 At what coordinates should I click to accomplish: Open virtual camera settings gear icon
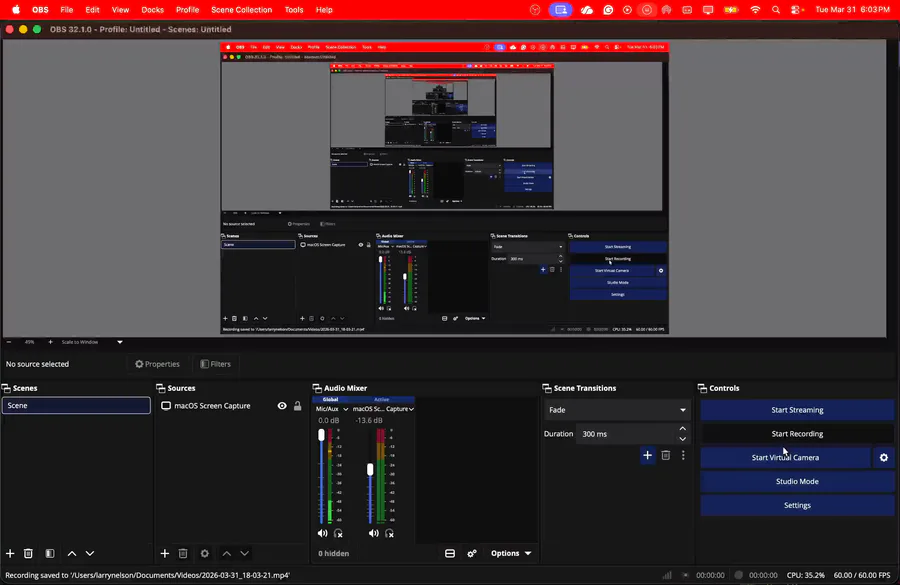pyautogui.click(x=884, y=458)
